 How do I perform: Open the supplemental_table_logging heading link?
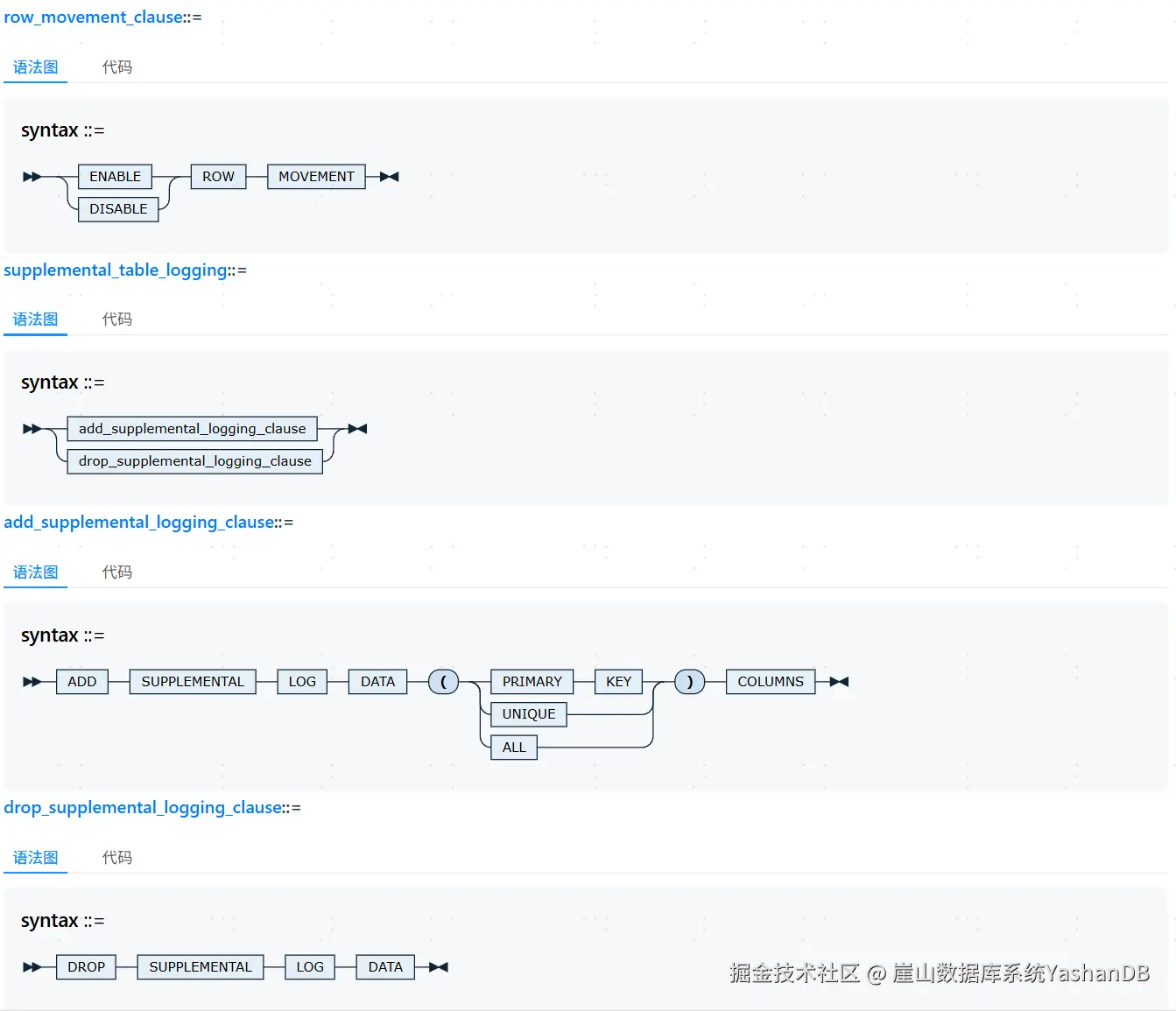(116, 270)
